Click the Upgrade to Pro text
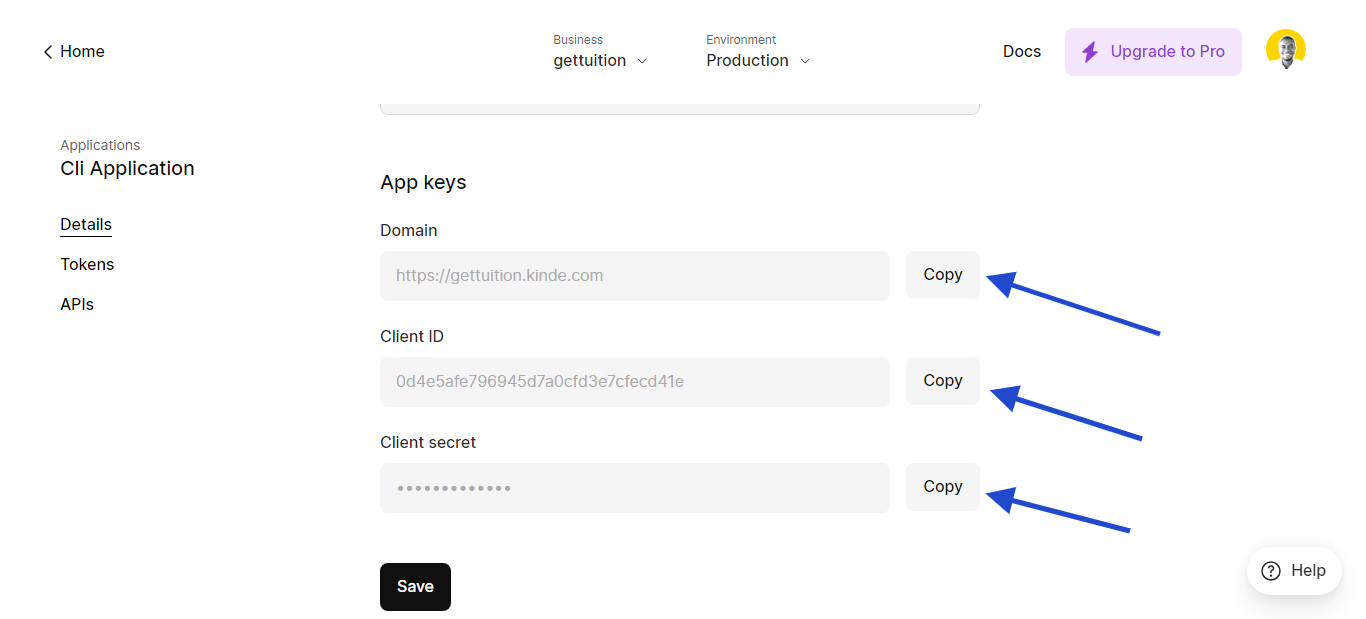 point(1167,52)
